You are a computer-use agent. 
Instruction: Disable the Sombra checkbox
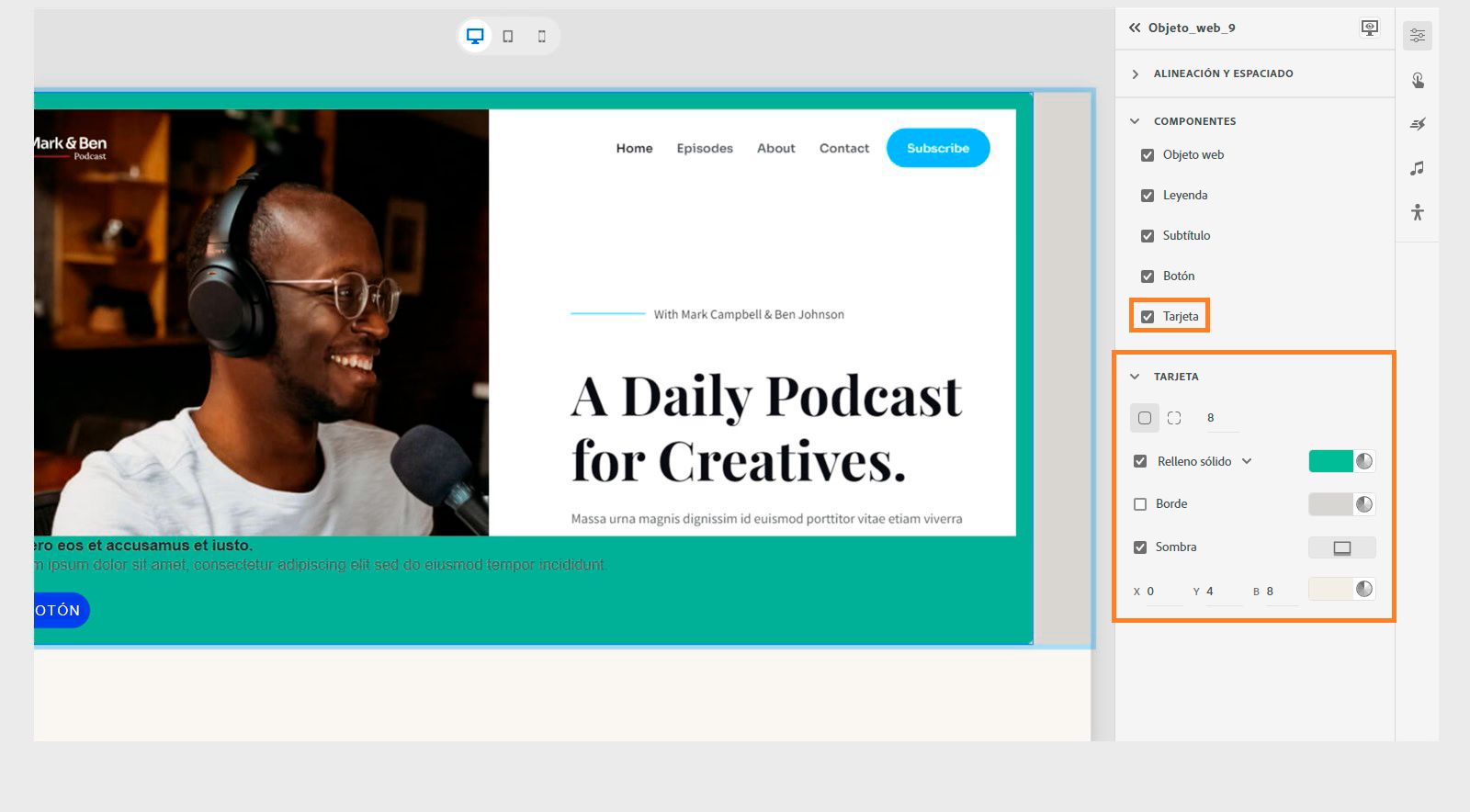click(1140, 547)
